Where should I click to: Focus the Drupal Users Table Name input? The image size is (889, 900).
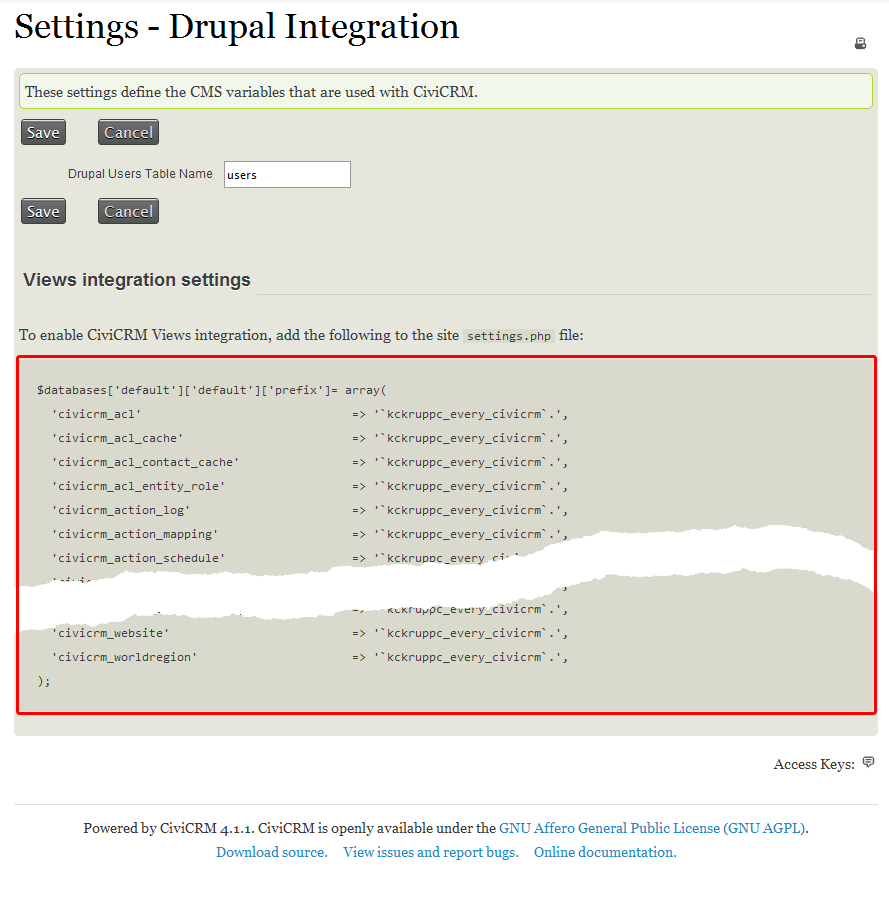(287, 174)
